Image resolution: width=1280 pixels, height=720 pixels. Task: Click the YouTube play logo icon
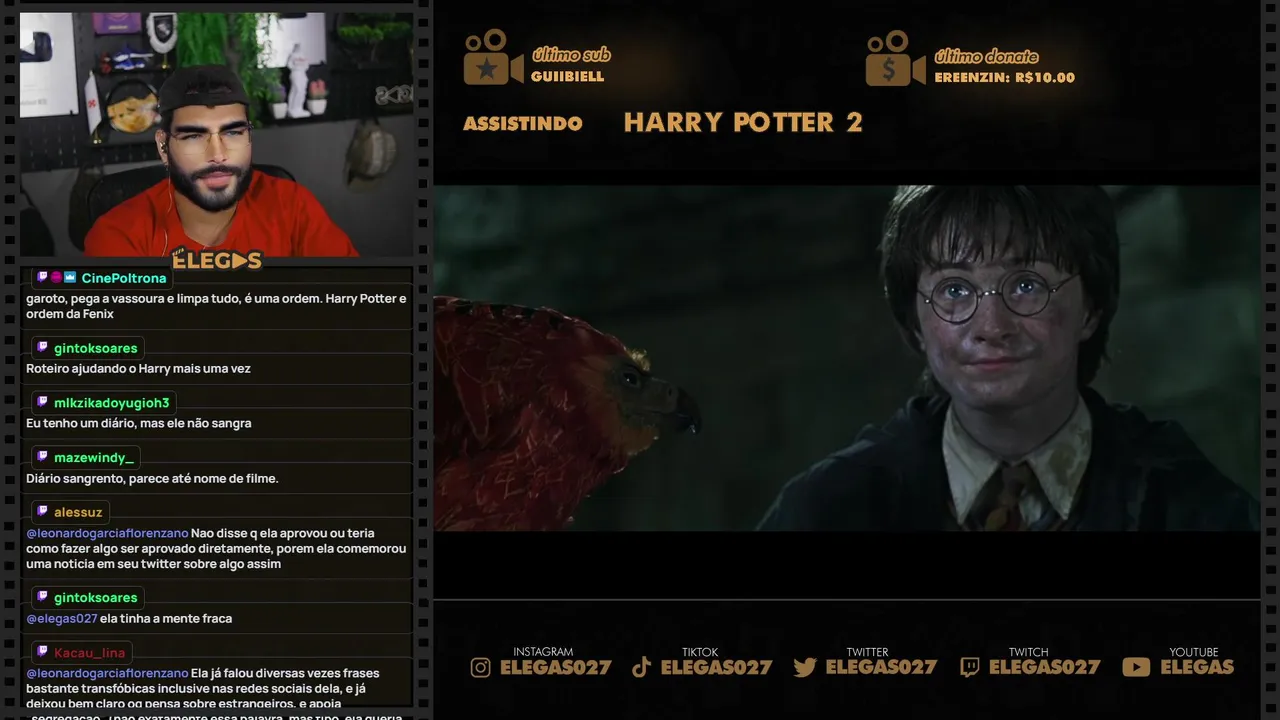click(x=1136, y=667)
